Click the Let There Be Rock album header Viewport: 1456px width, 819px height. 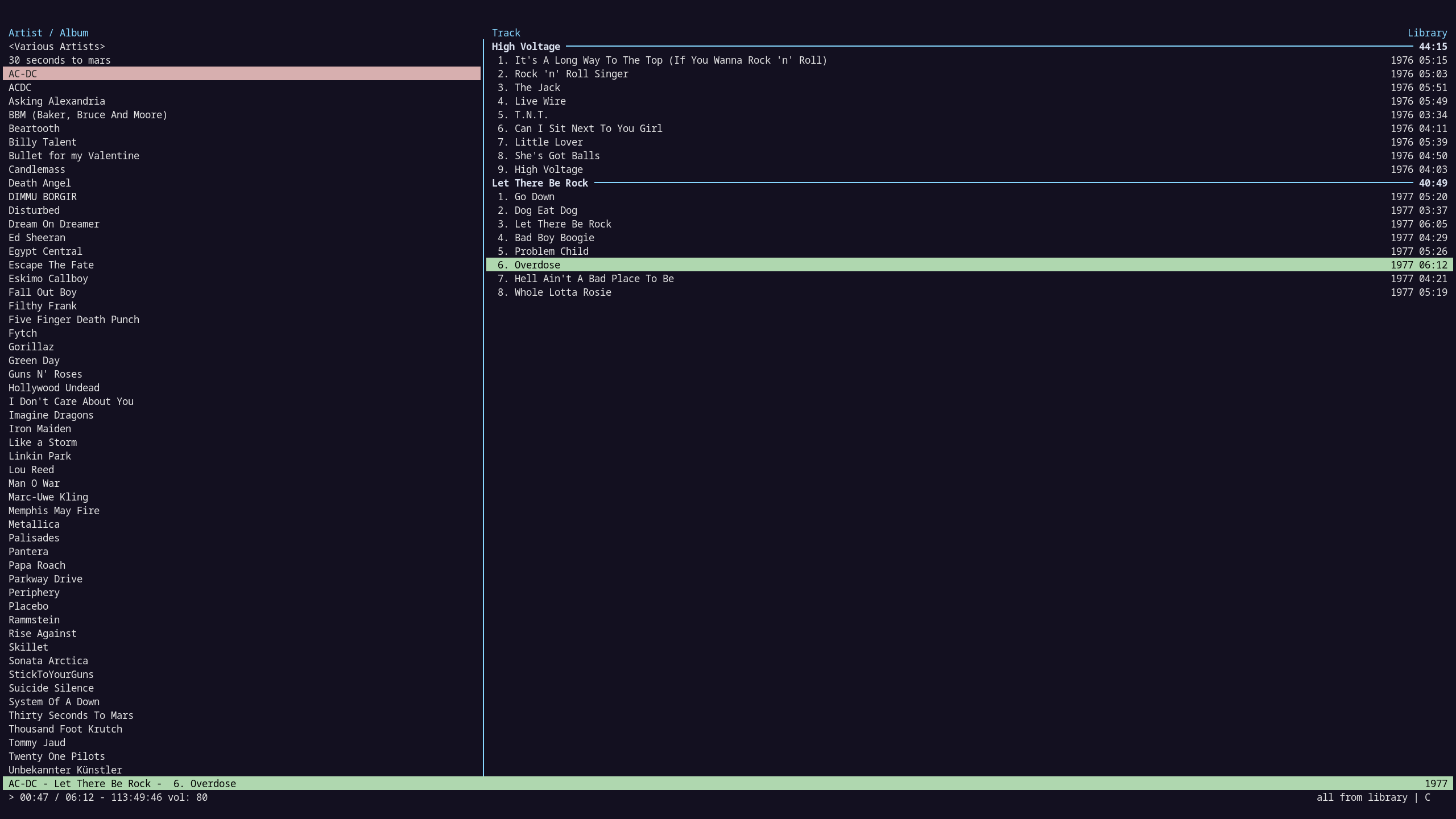click(540, 183)
